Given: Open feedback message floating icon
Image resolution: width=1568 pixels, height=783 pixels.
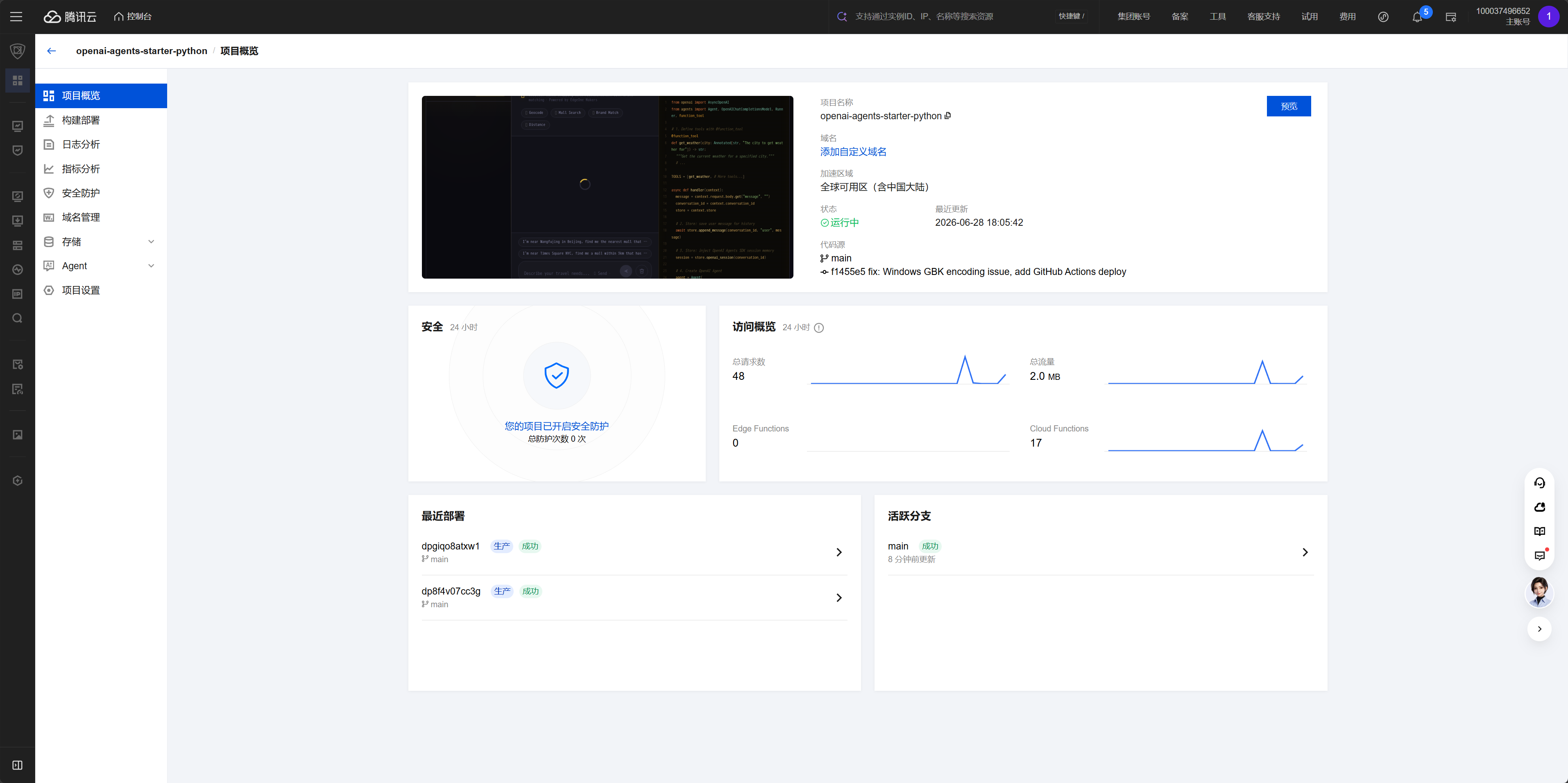Looking at the screenshot, I should click(x=1539, y=555).
